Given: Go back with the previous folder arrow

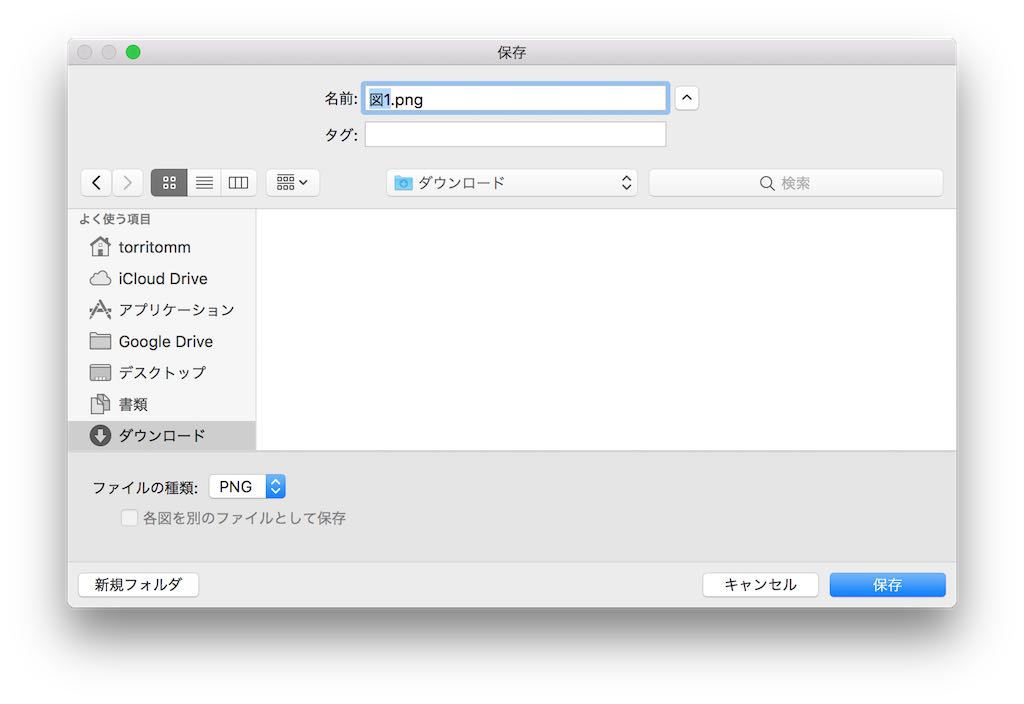Looking at the screenshot, I should click(x=96, y=182).
